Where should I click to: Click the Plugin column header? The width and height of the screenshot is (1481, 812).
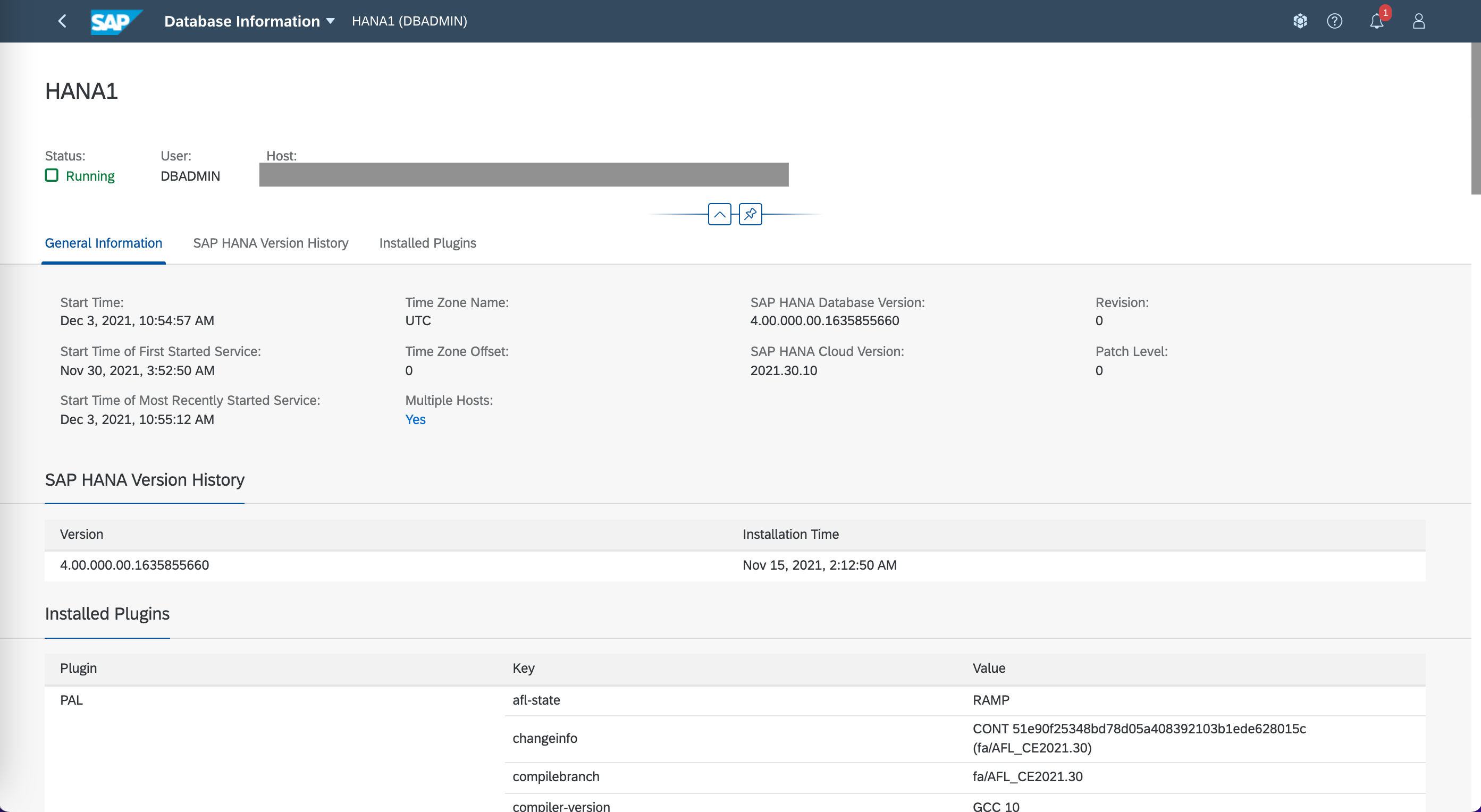click(78, 669)
